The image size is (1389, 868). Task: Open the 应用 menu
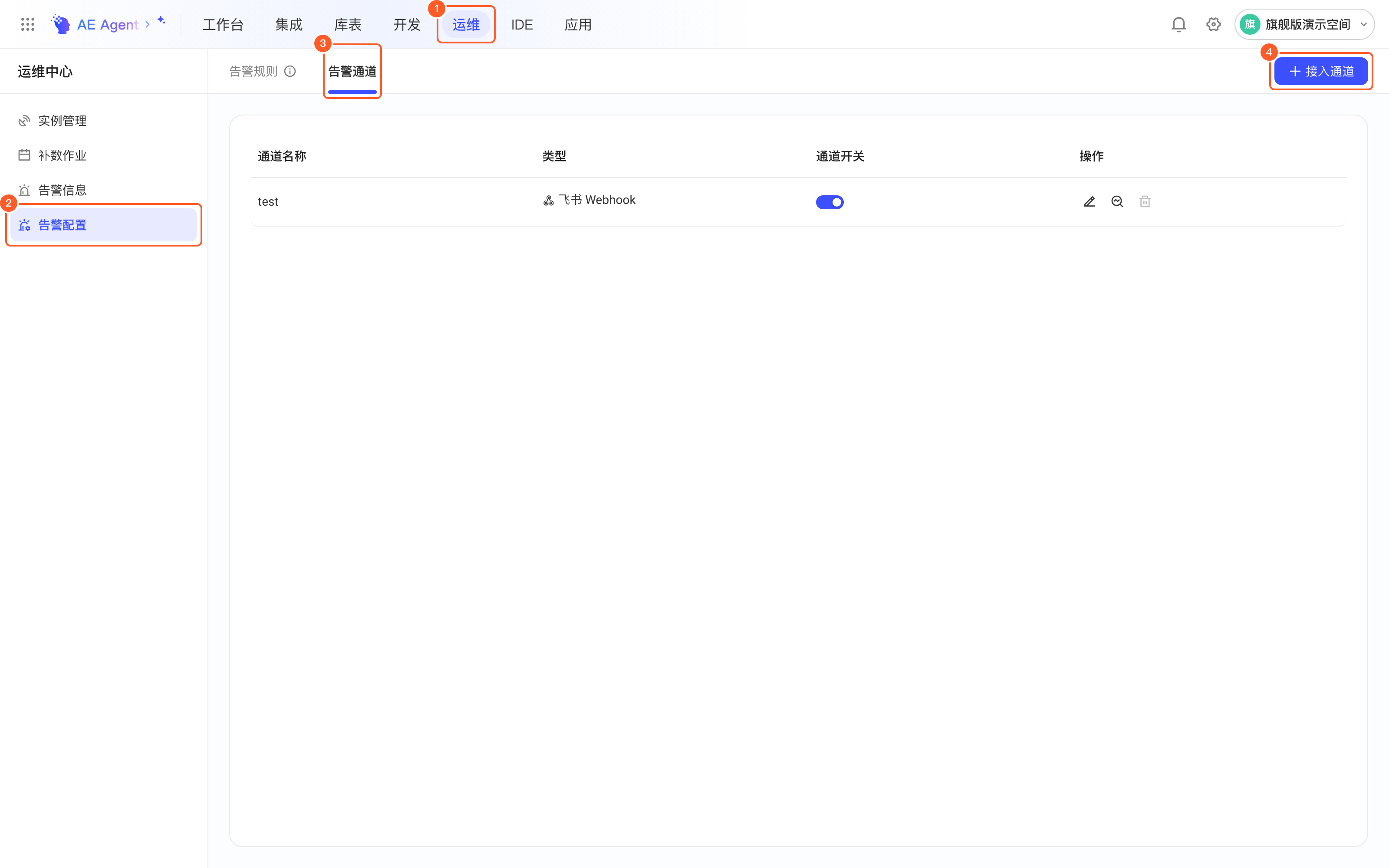(x=578, y=25)
